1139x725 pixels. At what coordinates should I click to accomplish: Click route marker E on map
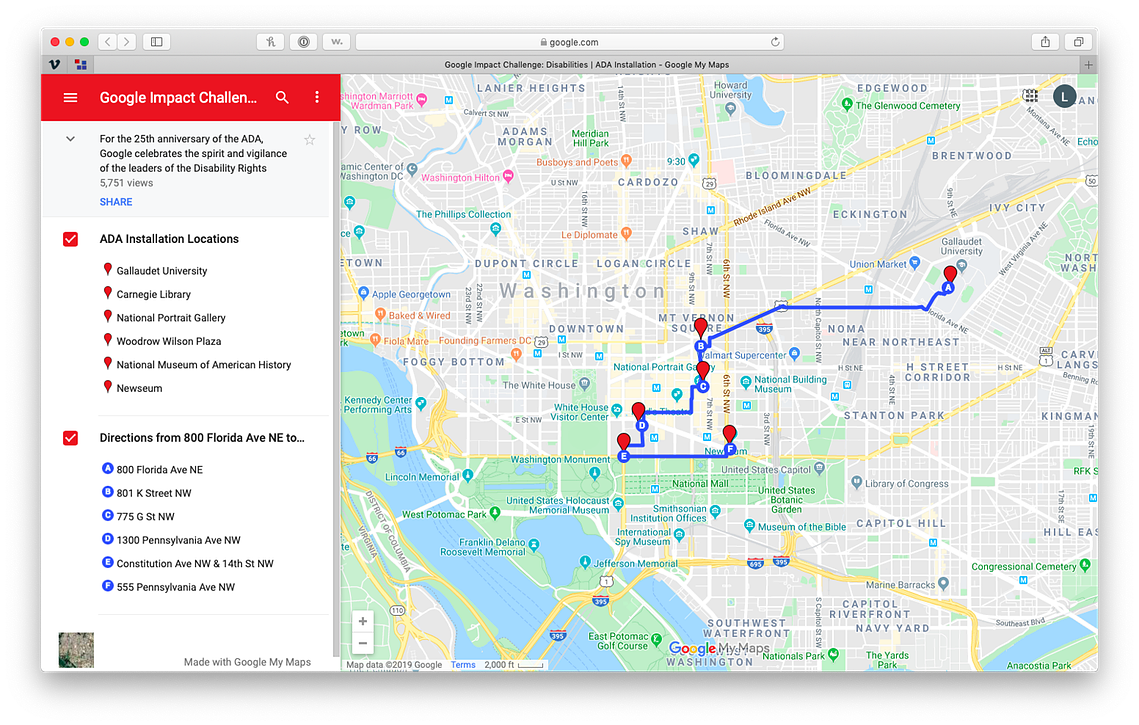[623, 456]
